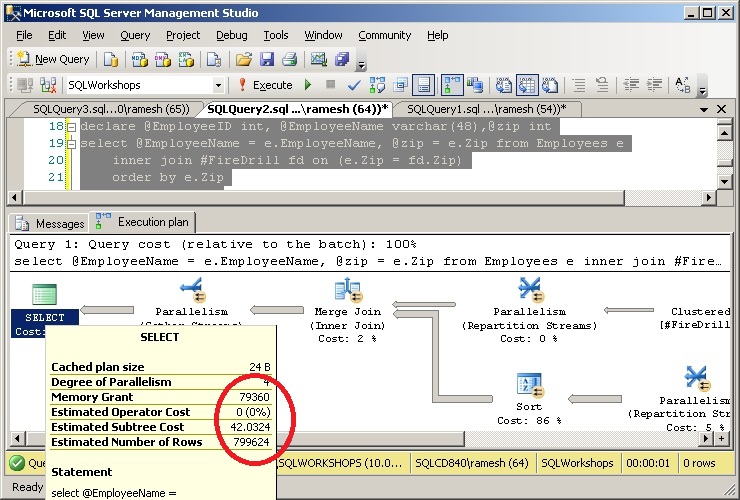Toggle IntelliSense enabled

[x=423, y=85]
